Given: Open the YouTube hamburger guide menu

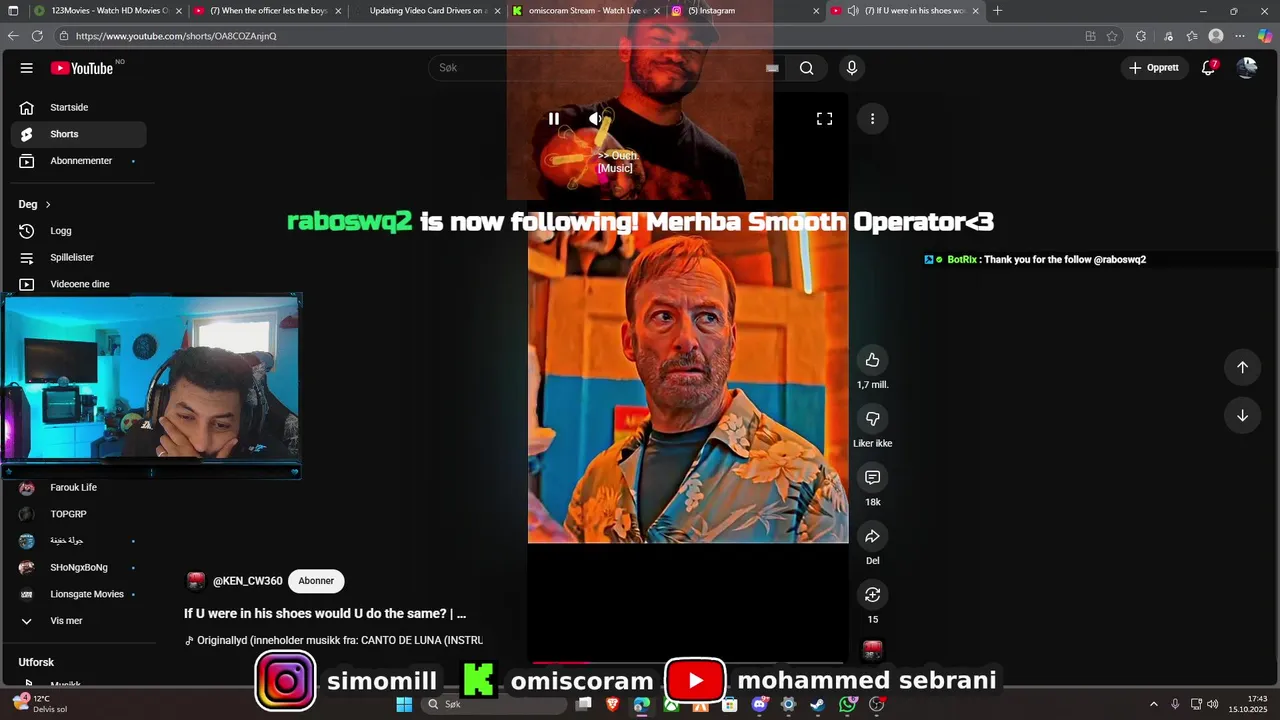Looking at the screenshot, I should click(27, 68).
